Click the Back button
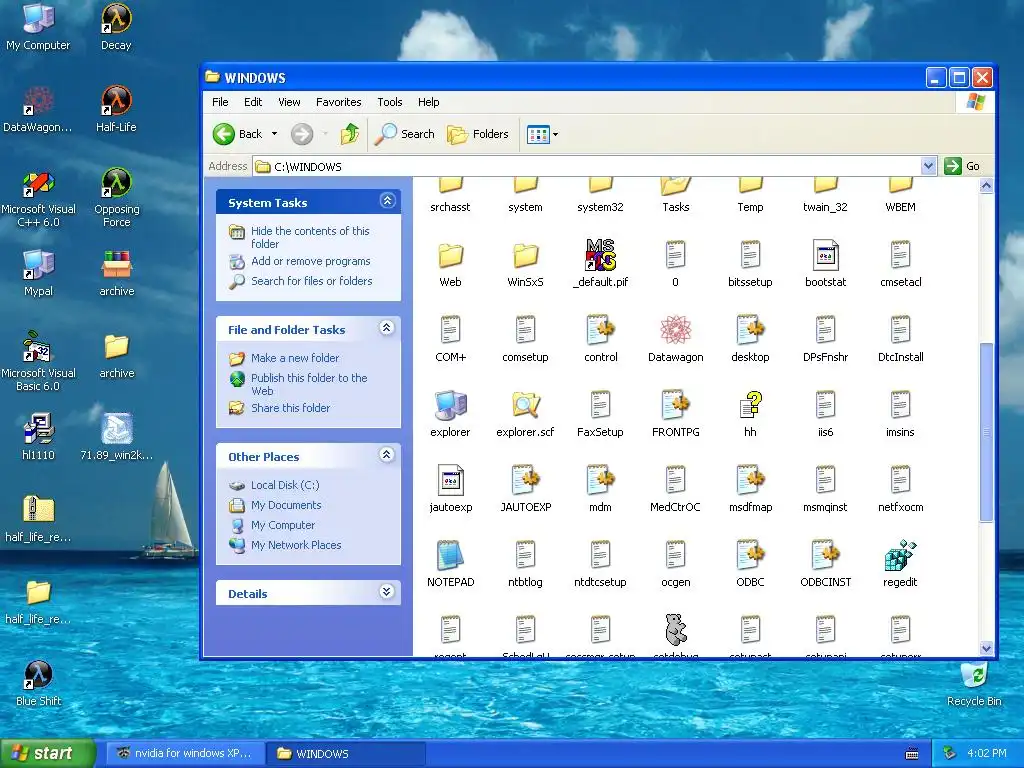 238,134
